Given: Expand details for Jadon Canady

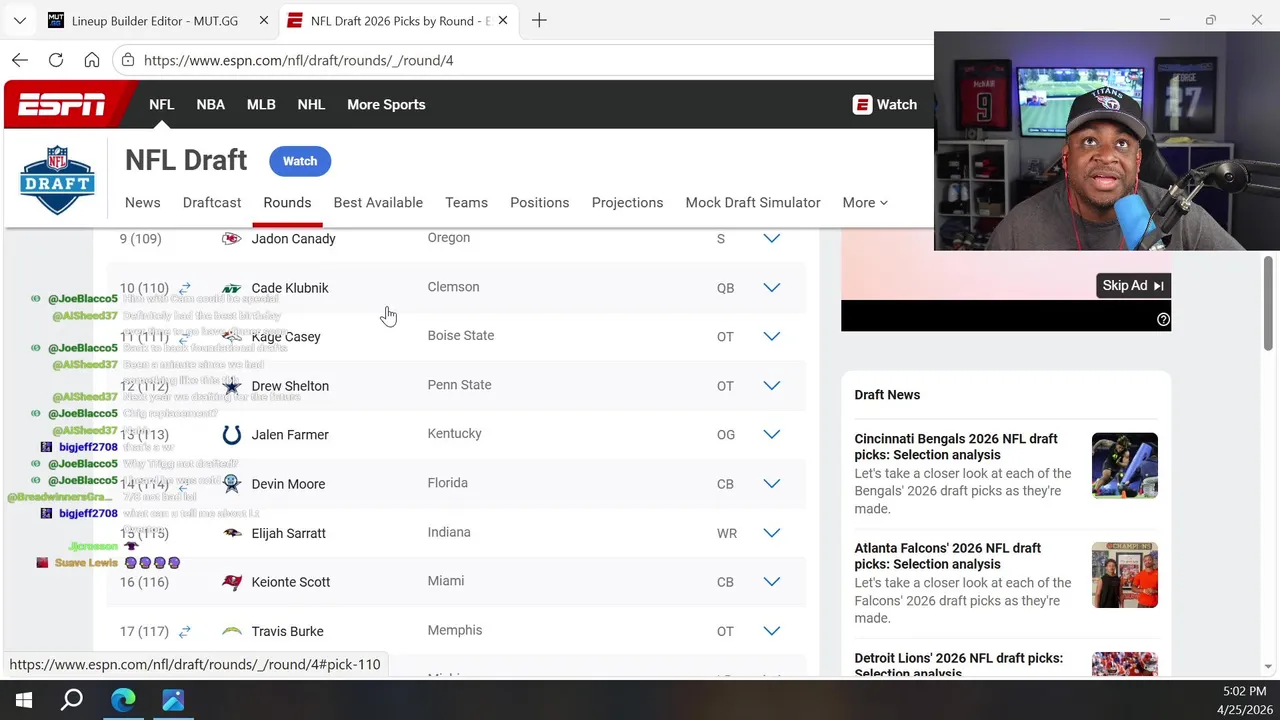Looking at the screenshot, I should (x=771, y=239).
